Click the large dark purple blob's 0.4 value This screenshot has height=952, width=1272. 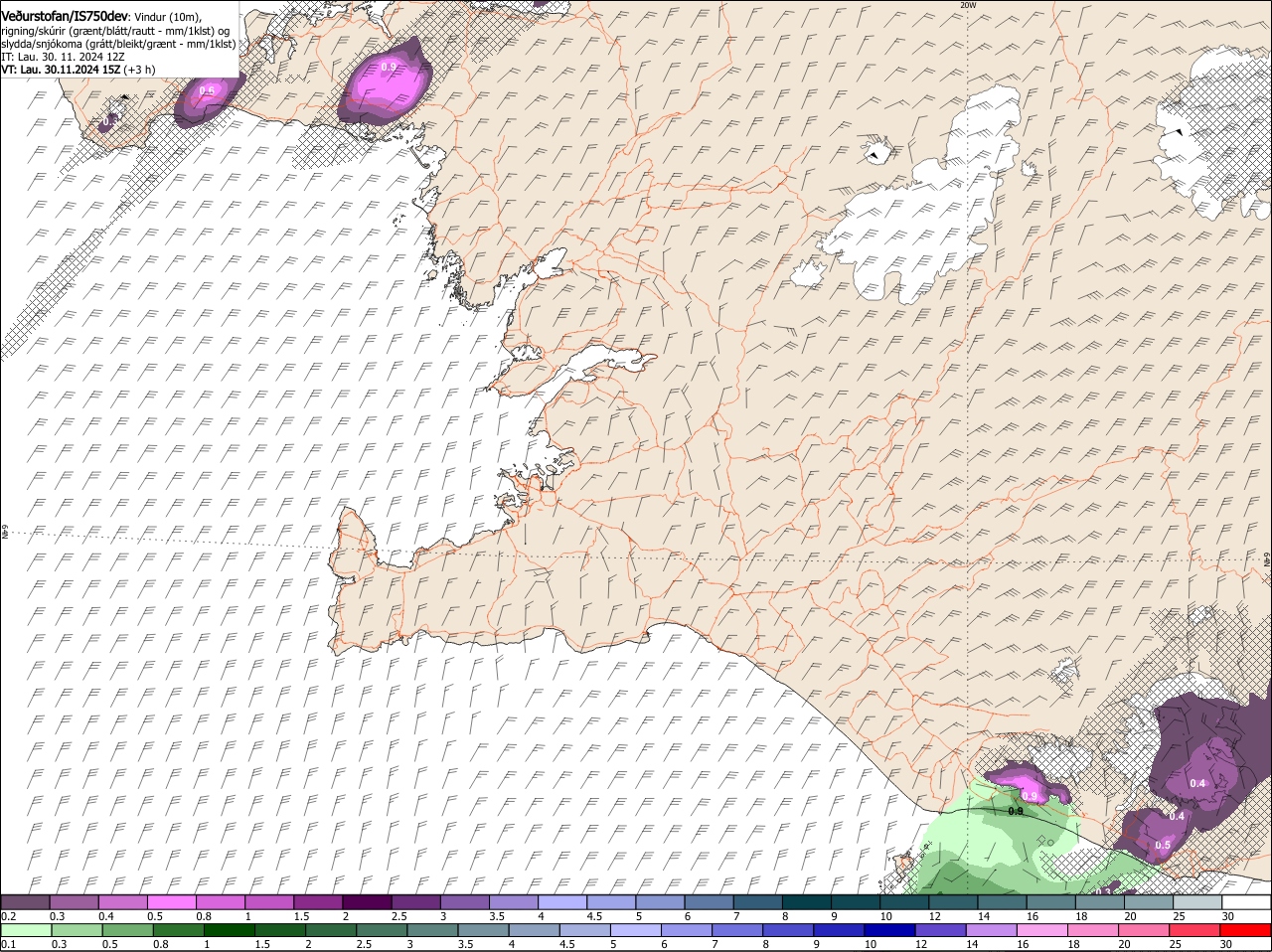pos(1197,783)
